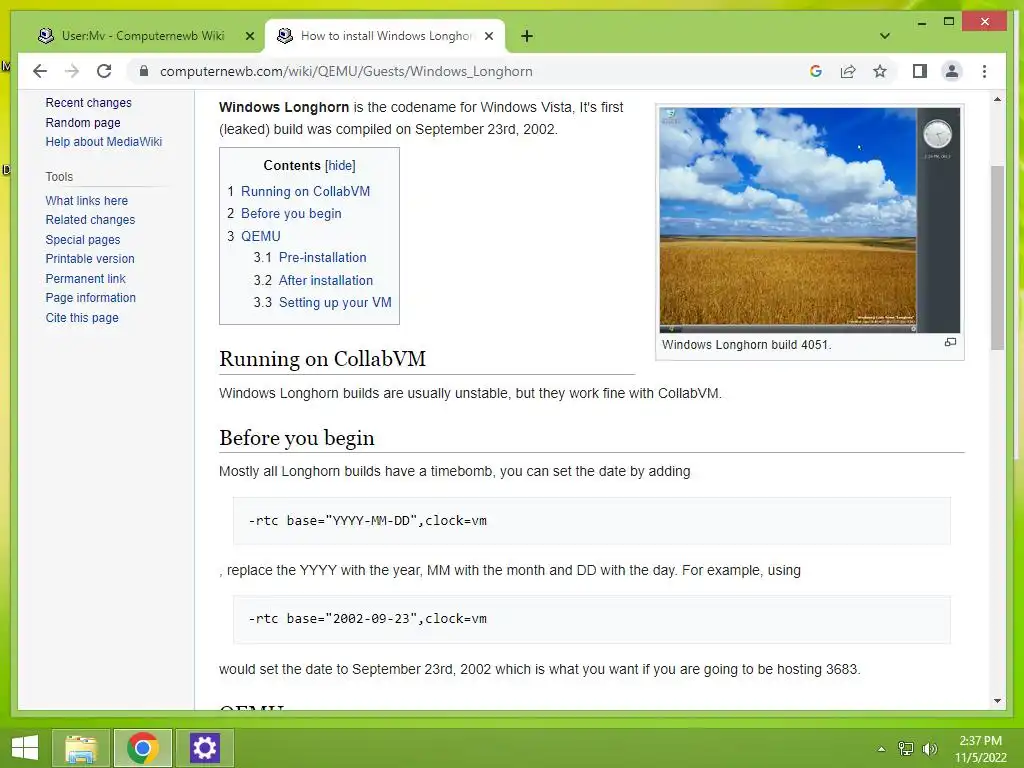
Task: View site security lock information
Action: coord(144,71)
